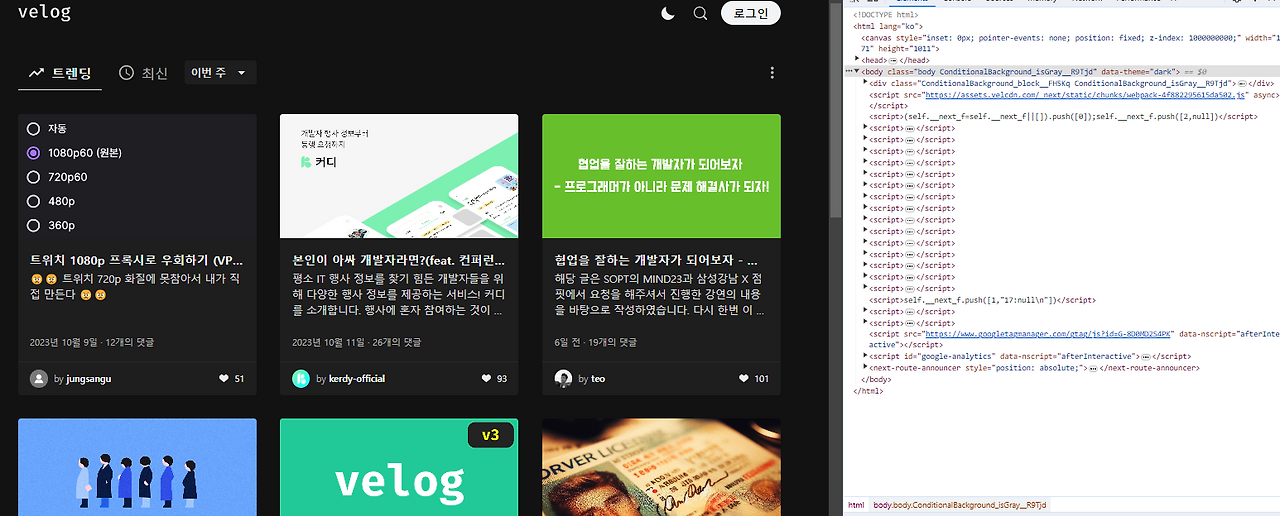Switch to the 최신 tab

[143, 73]
